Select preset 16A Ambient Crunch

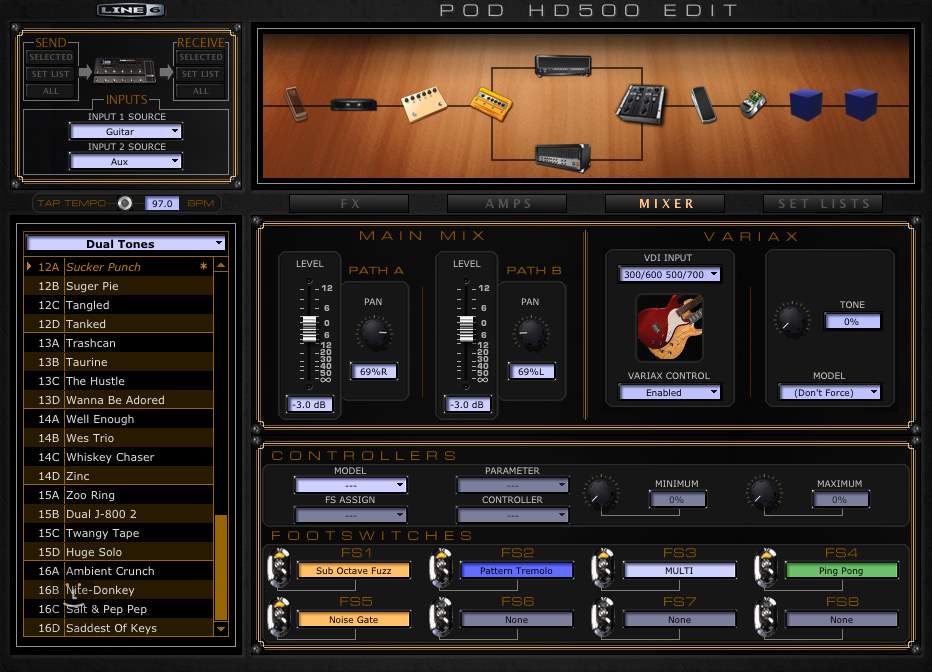[x=118, y=571]
